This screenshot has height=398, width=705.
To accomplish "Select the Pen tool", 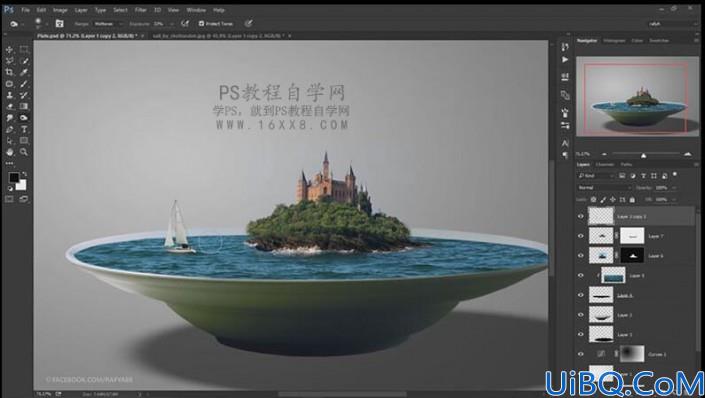I will click(x=9, y=130).
